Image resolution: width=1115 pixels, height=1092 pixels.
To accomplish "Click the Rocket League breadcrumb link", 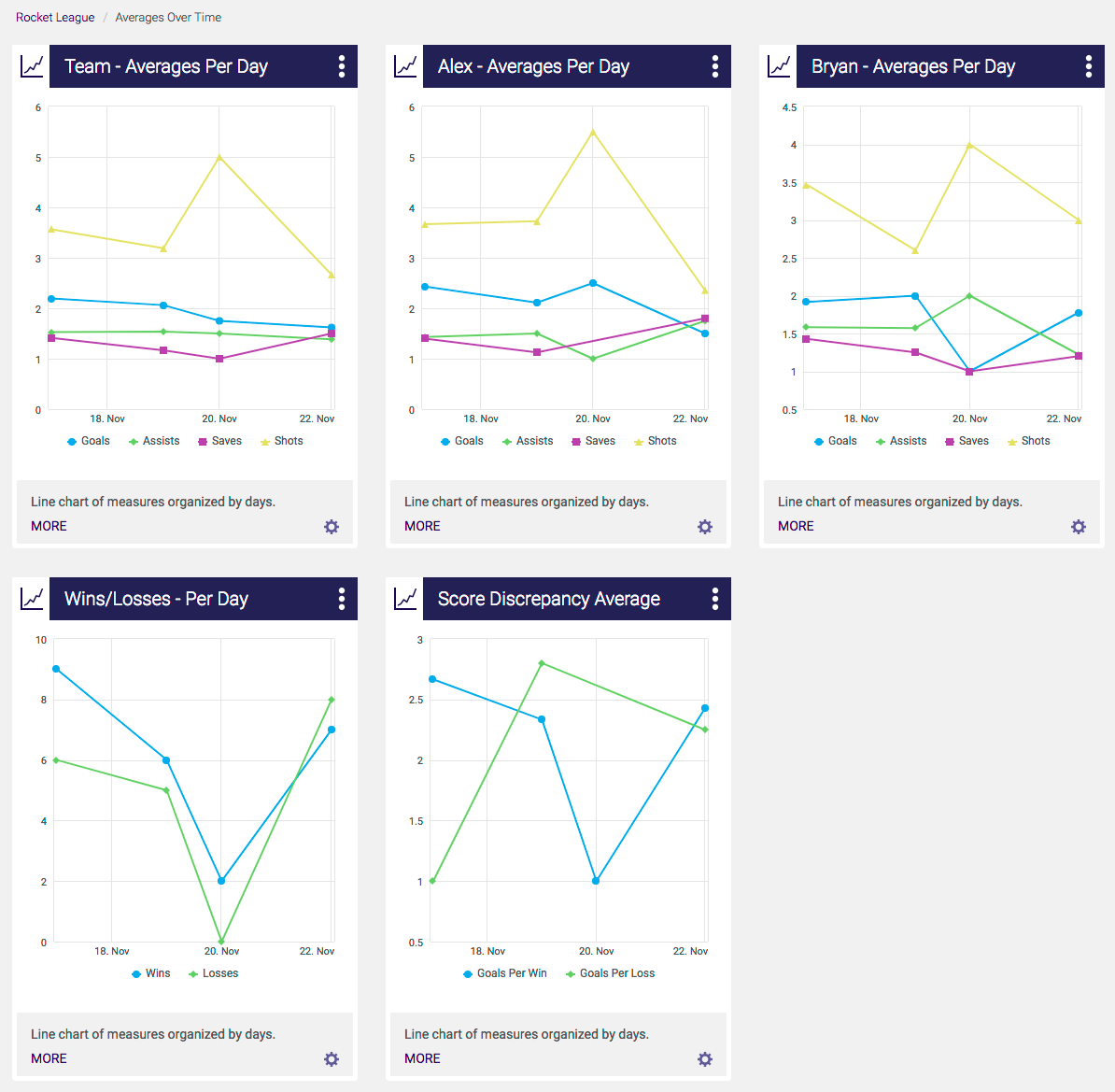I will coord(54,17).
